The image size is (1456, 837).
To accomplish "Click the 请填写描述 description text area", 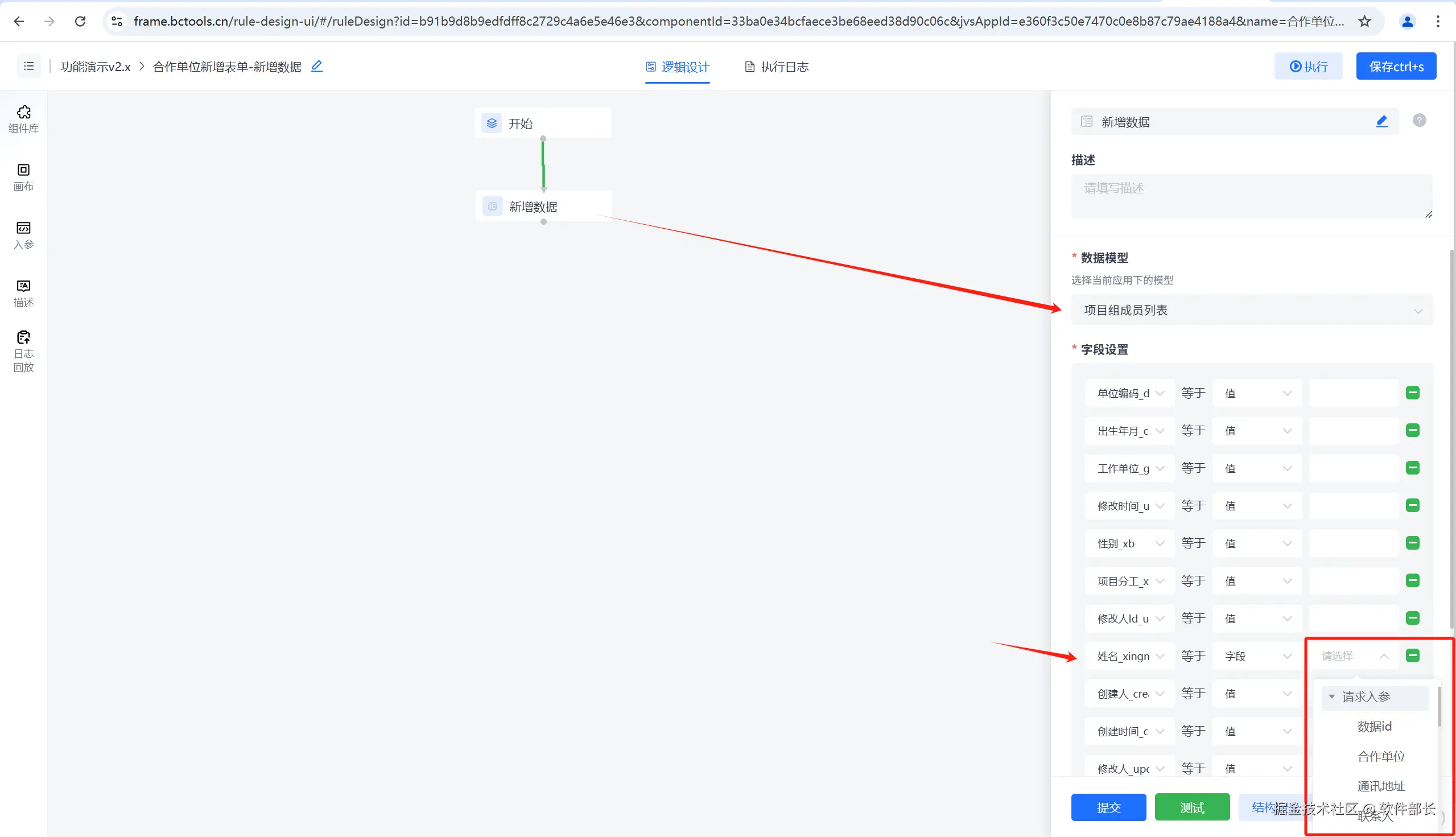I will click(x=1251, y=196).
